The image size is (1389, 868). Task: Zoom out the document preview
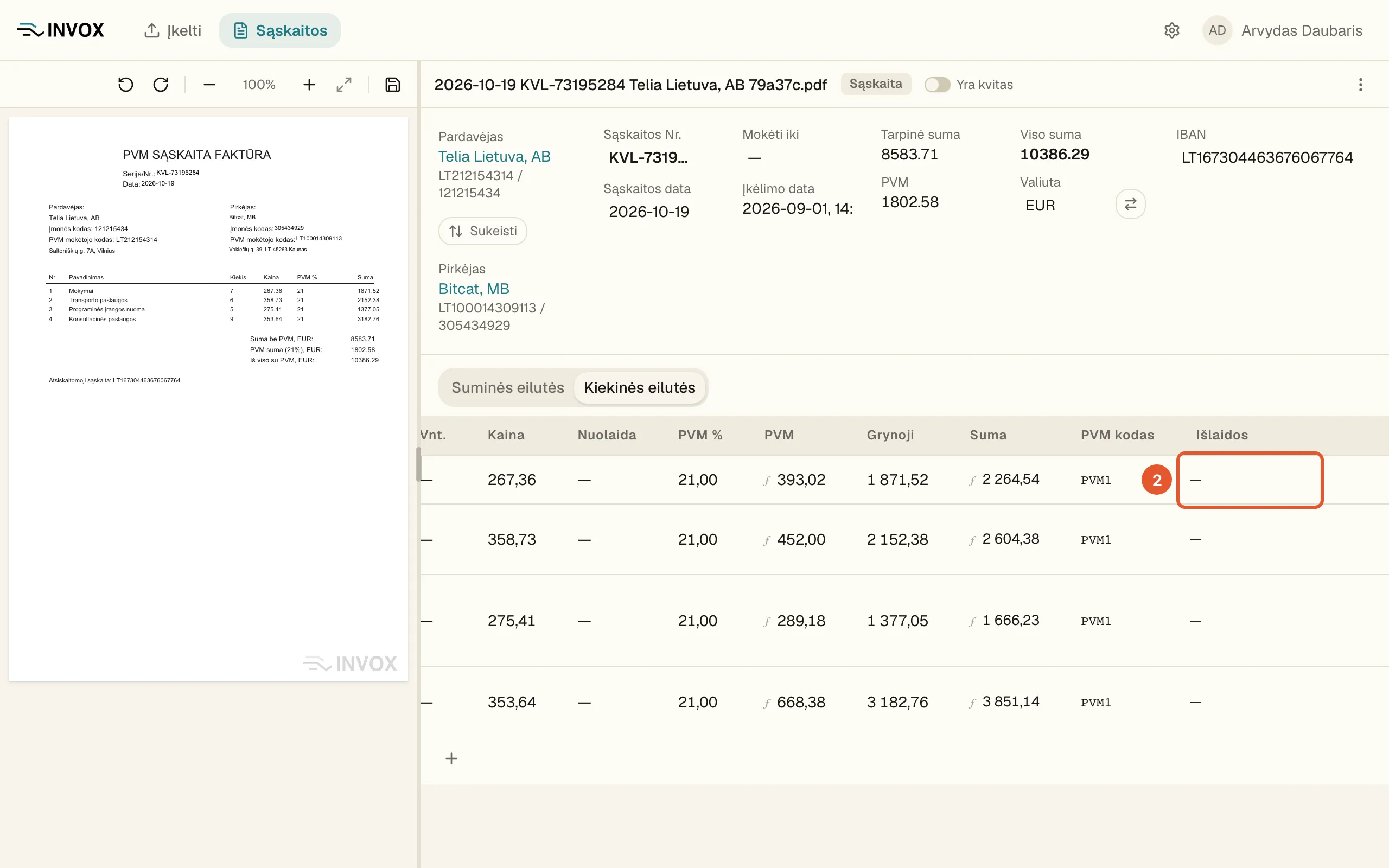tap(209, 85)
